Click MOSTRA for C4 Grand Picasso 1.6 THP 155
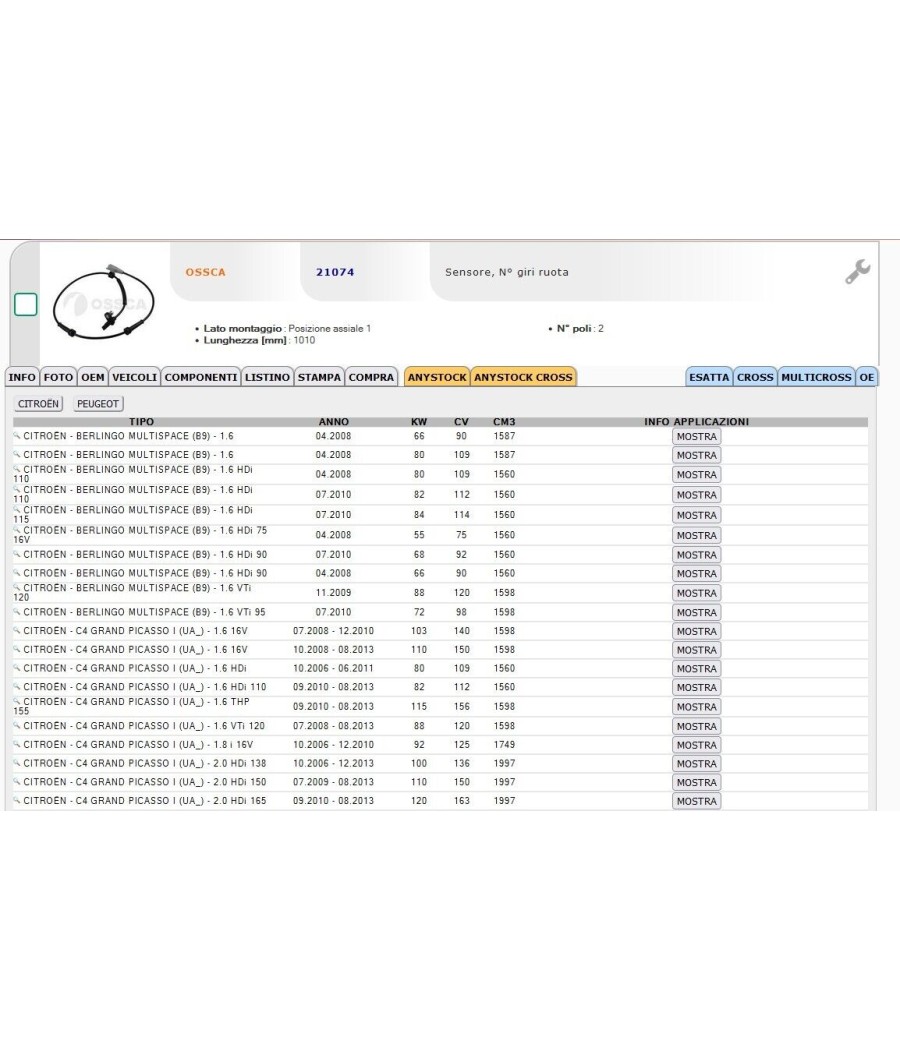Viewport: 900px width, 1050px height. tap(696, 706)
